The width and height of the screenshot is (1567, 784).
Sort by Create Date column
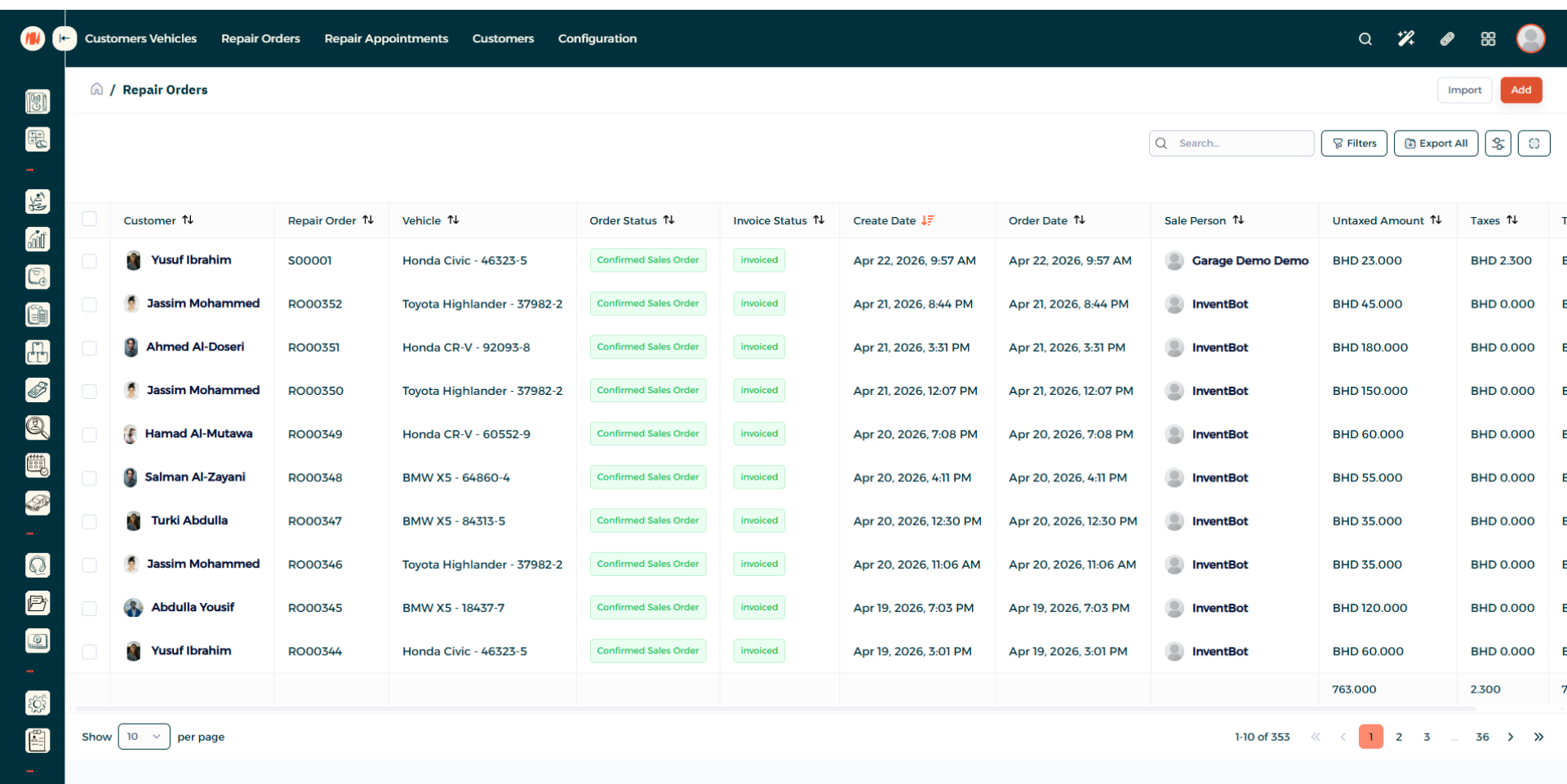pyautogui.click(x=927, y=220)
